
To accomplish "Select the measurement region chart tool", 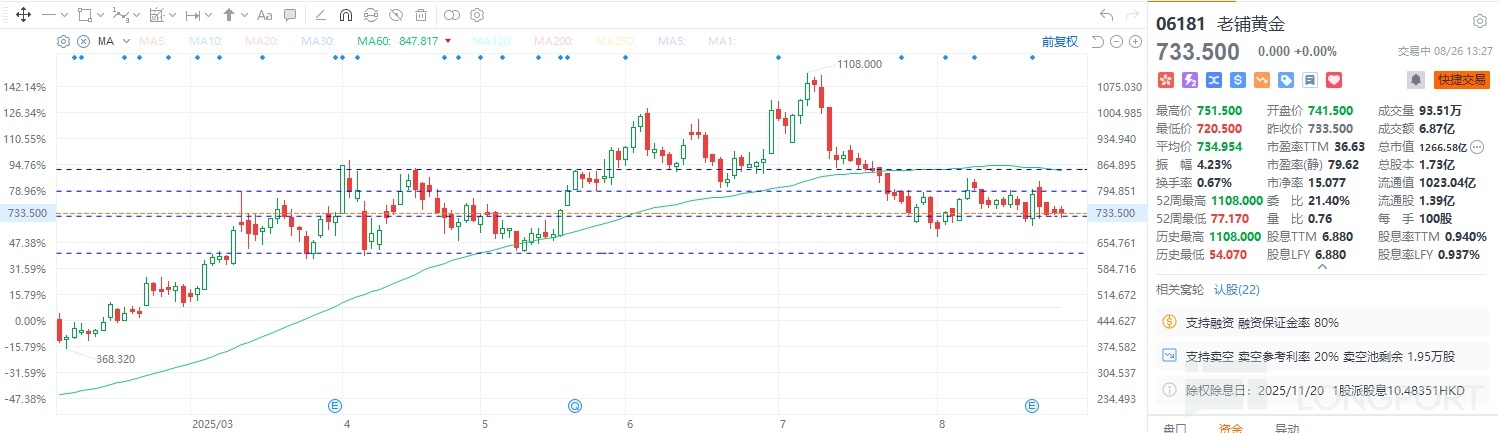I will click(x=156, y=15).
